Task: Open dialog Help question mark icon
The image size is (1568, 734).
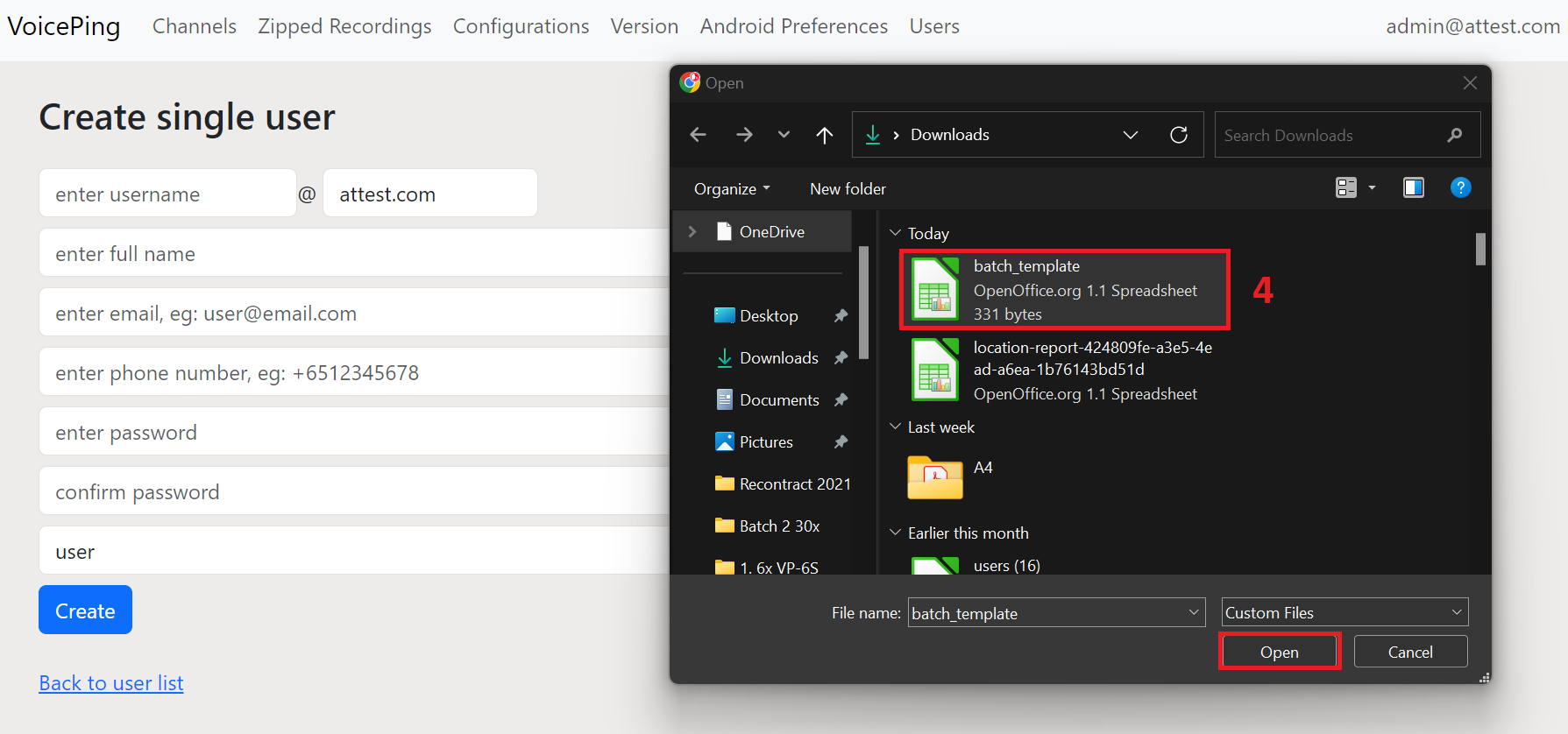Action: [1460, 187]
